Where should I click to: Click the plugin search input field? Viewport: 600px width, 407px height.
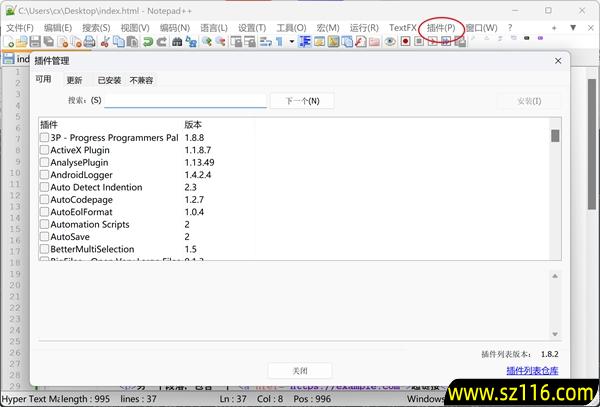185,101
